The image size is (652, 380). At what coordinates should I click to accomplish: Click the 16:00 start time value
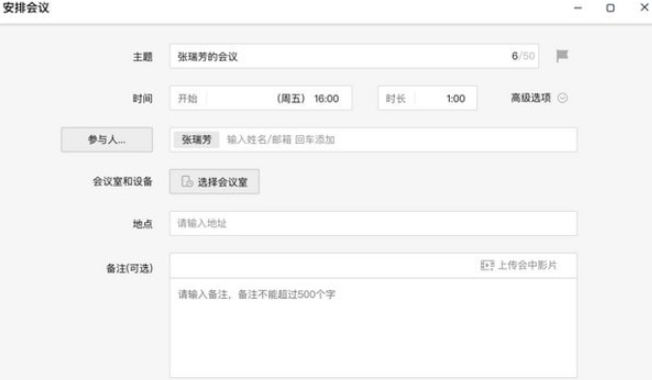[326, 99]
